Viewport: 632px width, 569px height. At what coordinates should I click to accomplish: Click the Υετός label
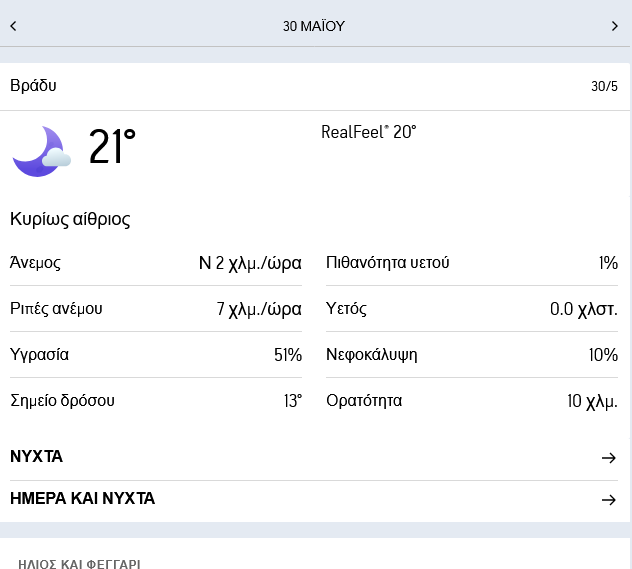(x=347, y=309)
